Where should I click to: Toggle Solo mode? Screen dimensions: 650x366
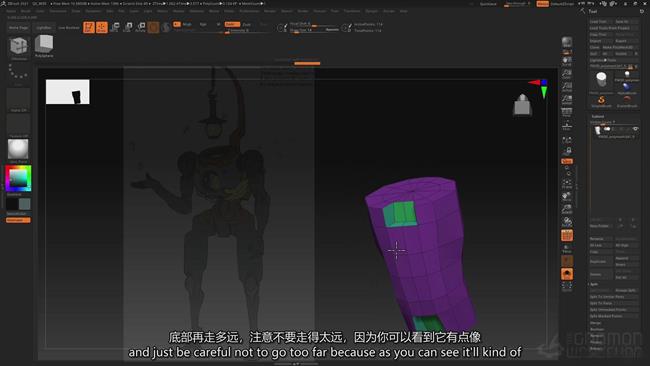[567, 274]
